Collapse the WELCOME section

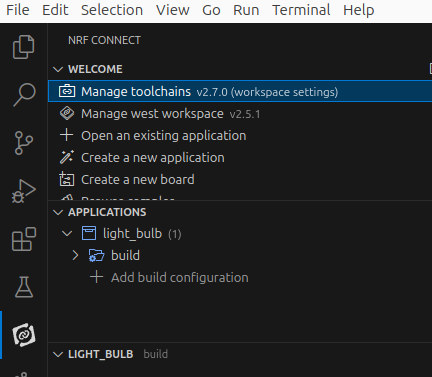pyautogui.click(x=58, y=69)
